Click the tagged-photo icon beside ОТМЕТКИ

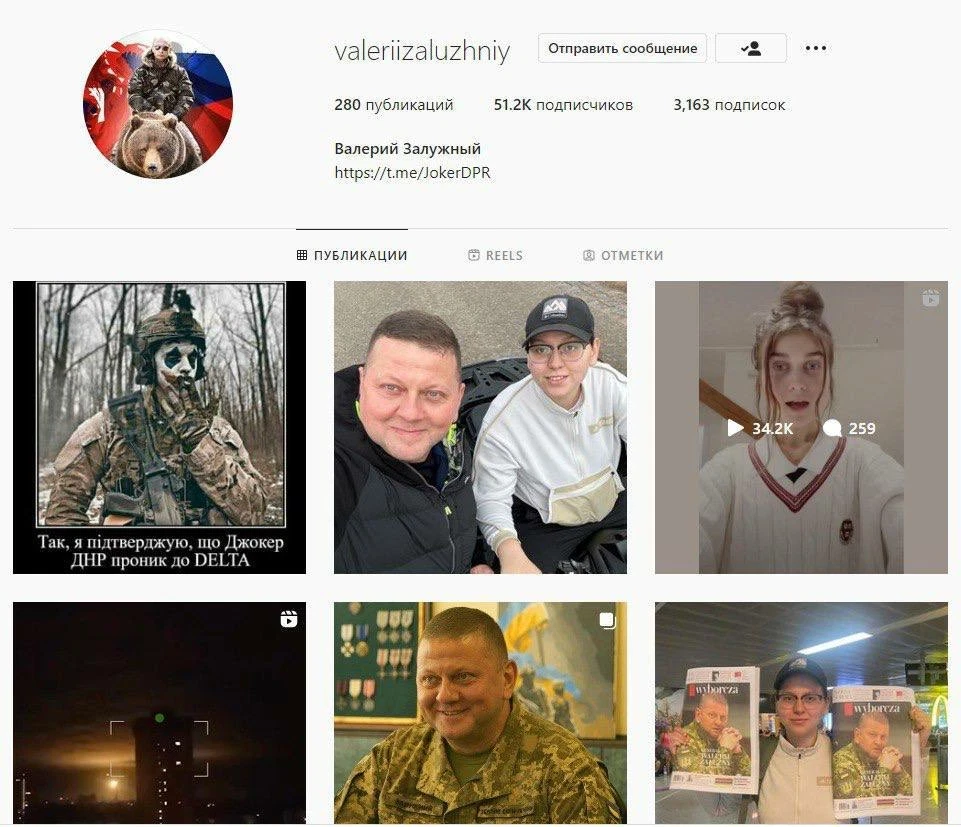click(x=588, y=255)
